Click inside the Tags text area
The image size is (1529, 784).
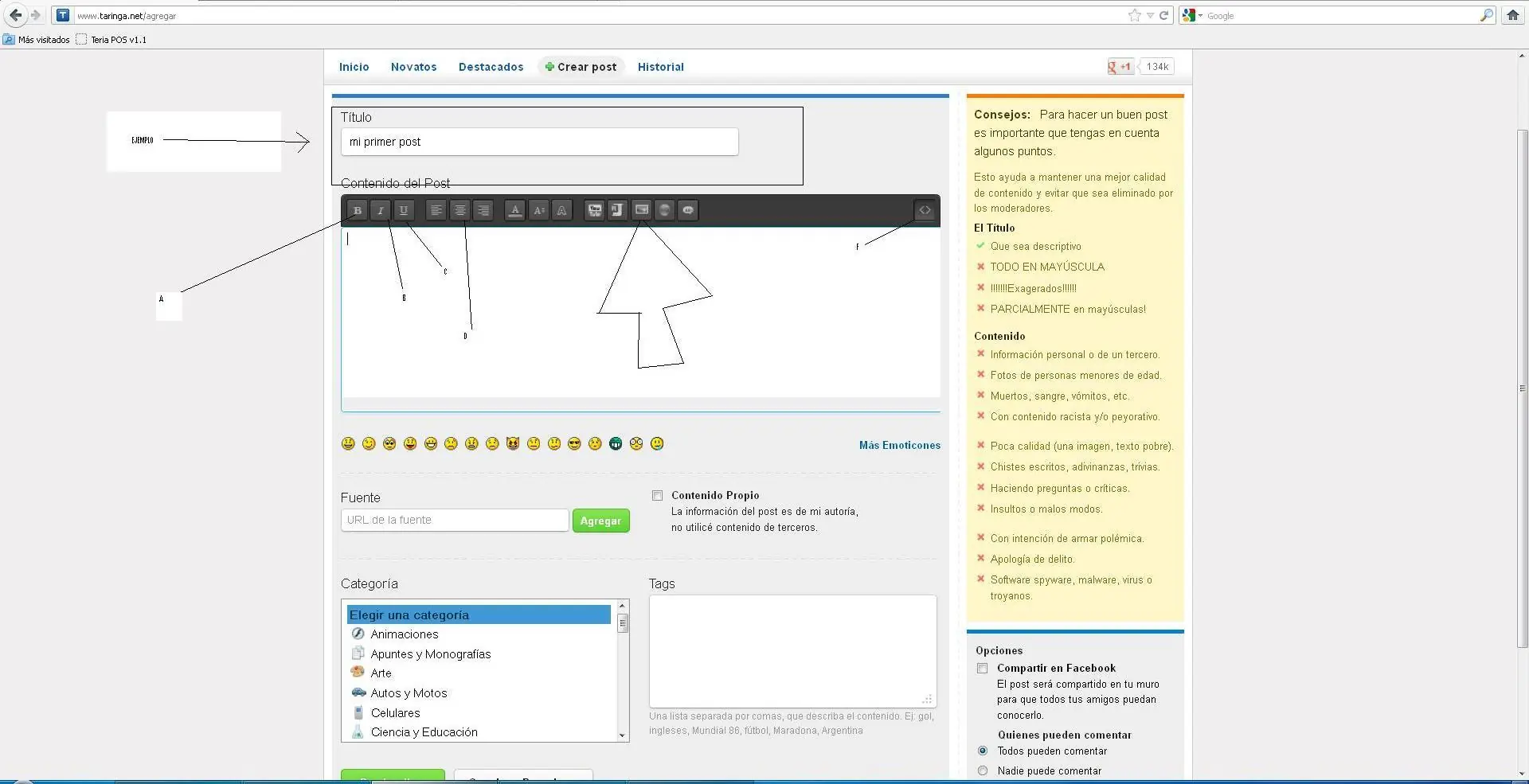point(792,651)
